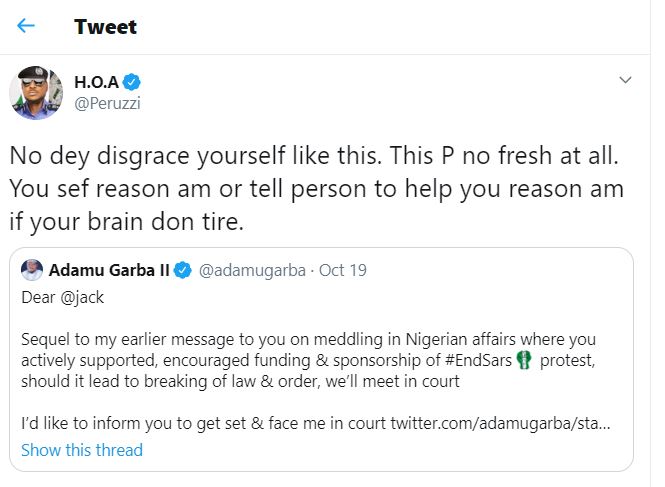The width and height of the screenshot is (665, 487).
Task: Click Adamu Garba II verified badge
Action: [182, 270]
